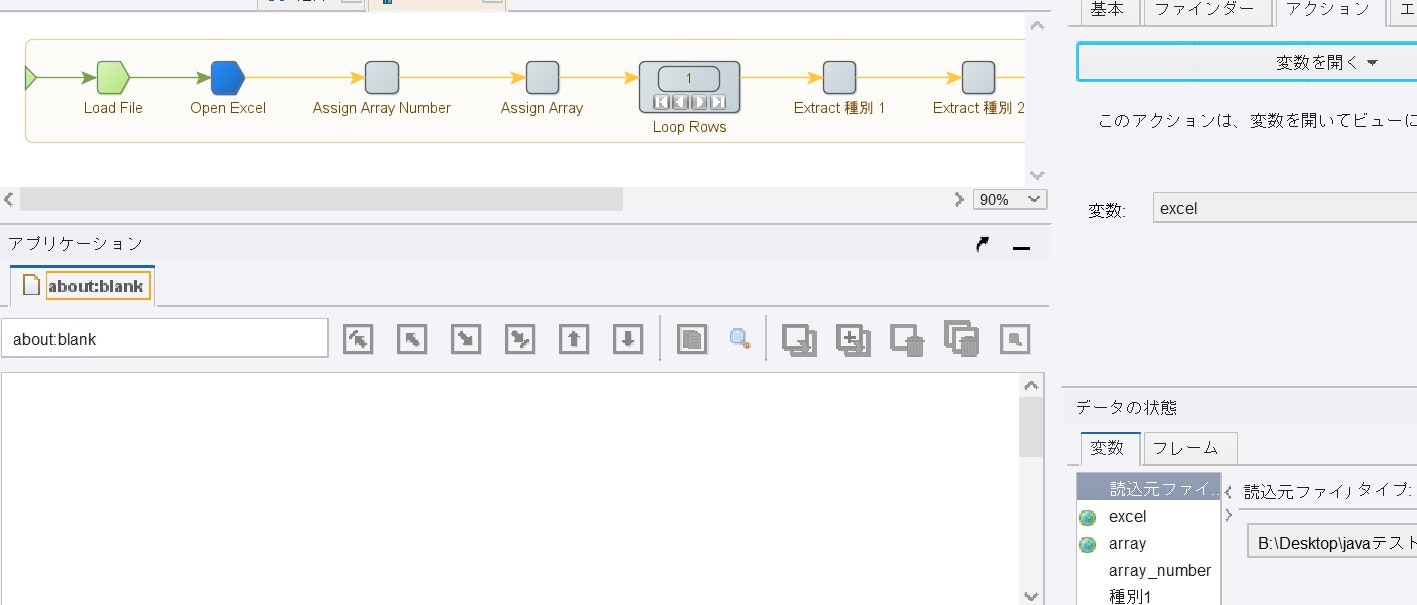
Task: Open the フレーム tab in データの状態
Action: (x=1190, y=448)
